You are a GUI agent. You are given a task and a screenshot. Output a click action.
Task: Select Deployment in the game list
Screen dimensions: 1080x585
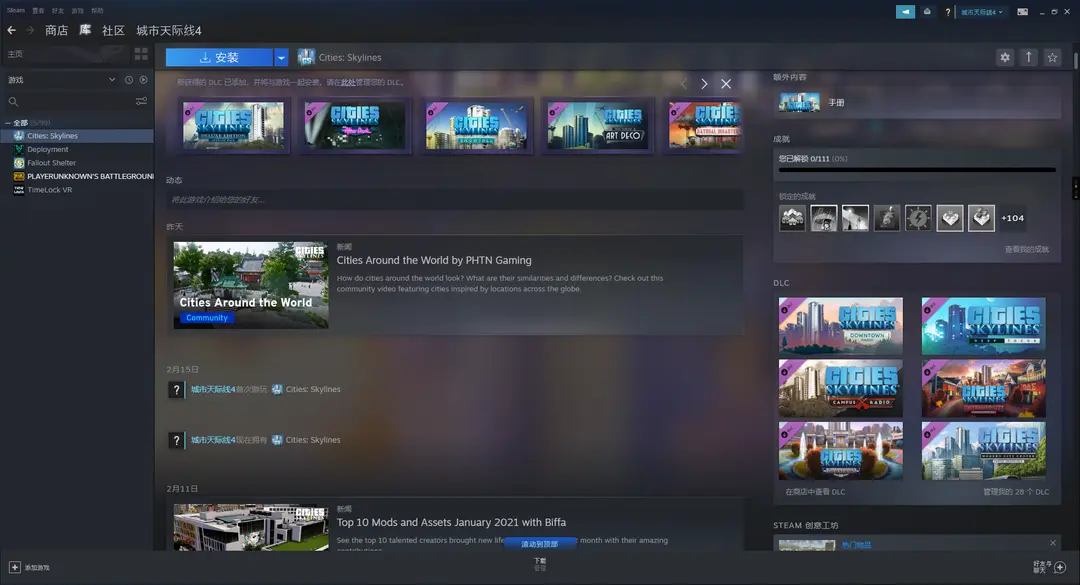pos(77,150)
